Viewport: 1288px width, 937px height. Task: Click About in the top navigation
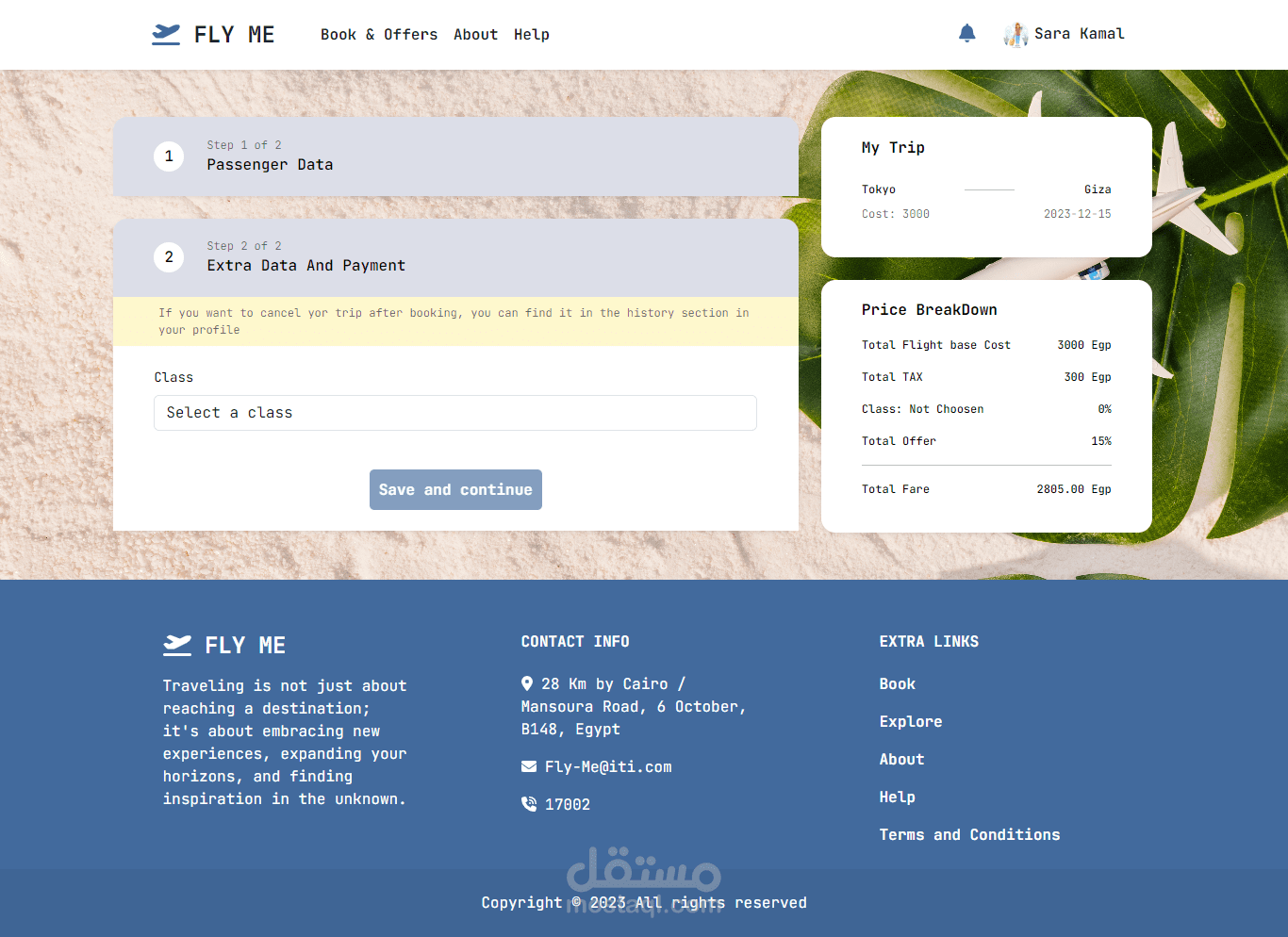475,34
